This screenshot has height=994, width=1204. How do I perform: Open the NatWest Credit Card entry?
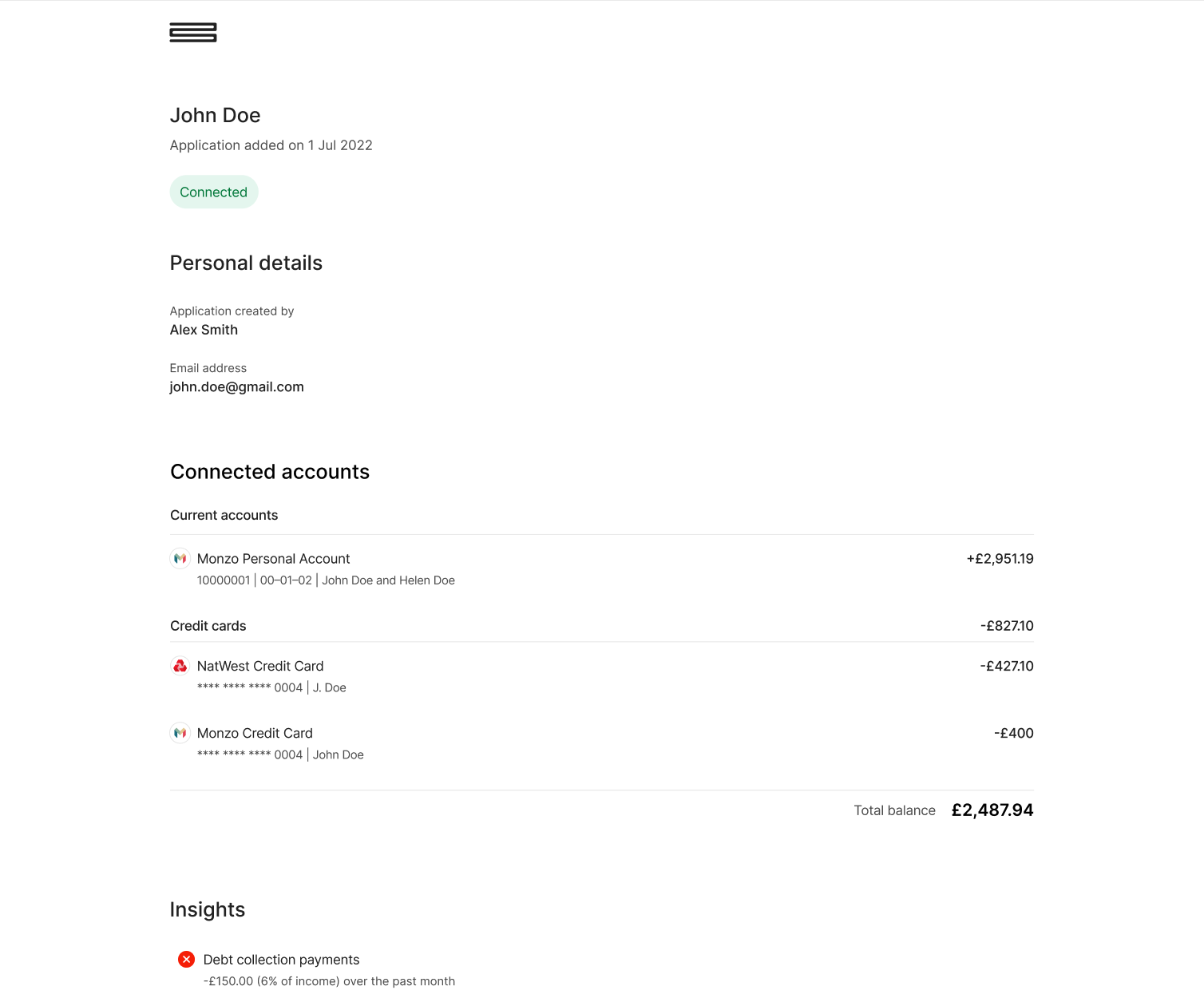point(602,675)
